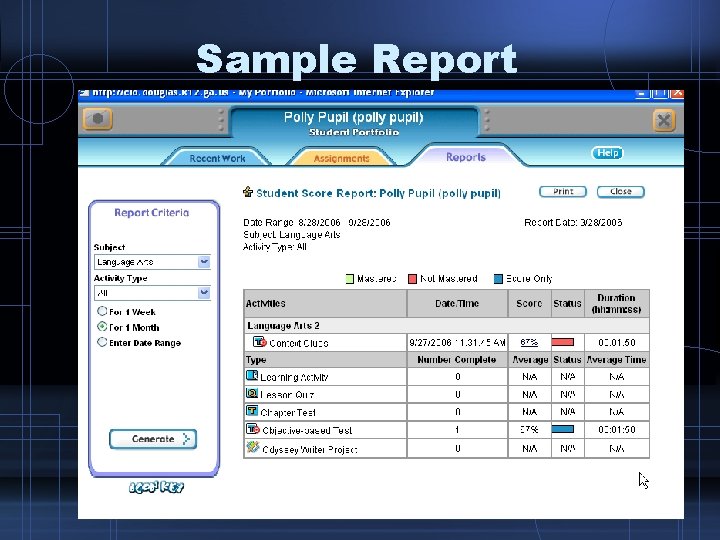Click the Learning Activity row label
The width and height of the screenshot is (720, 540).
pyautogui.click(x=294, y=377)
